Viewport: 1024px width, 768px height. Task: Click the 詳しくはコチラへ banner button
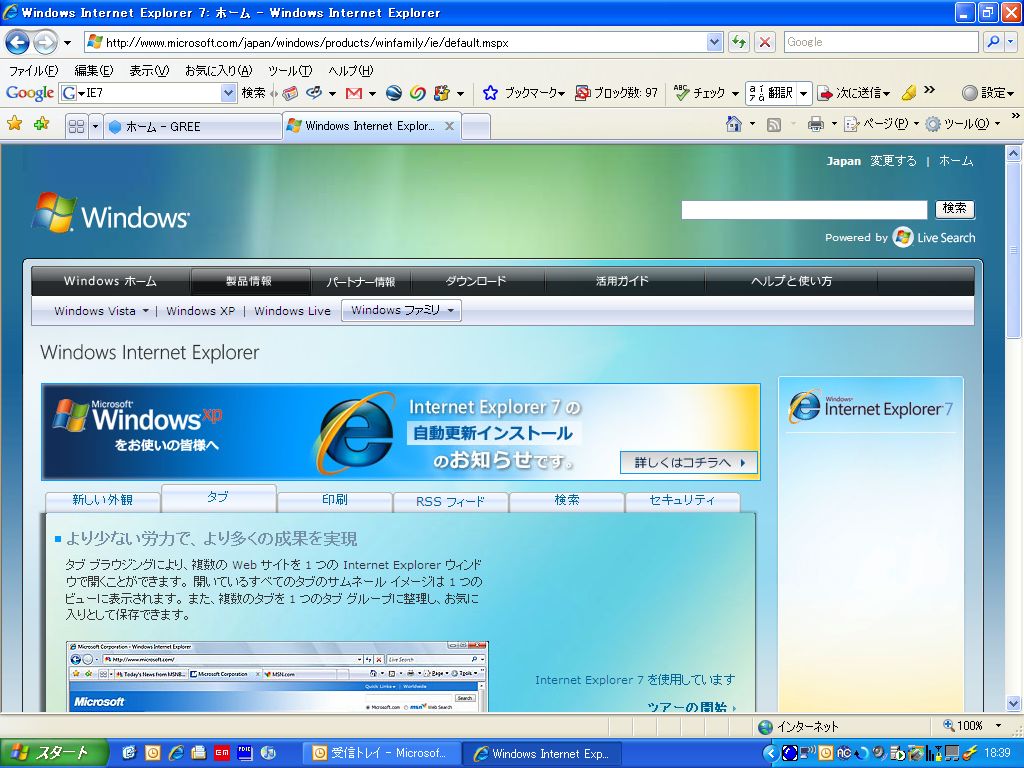tap(688, 462)
